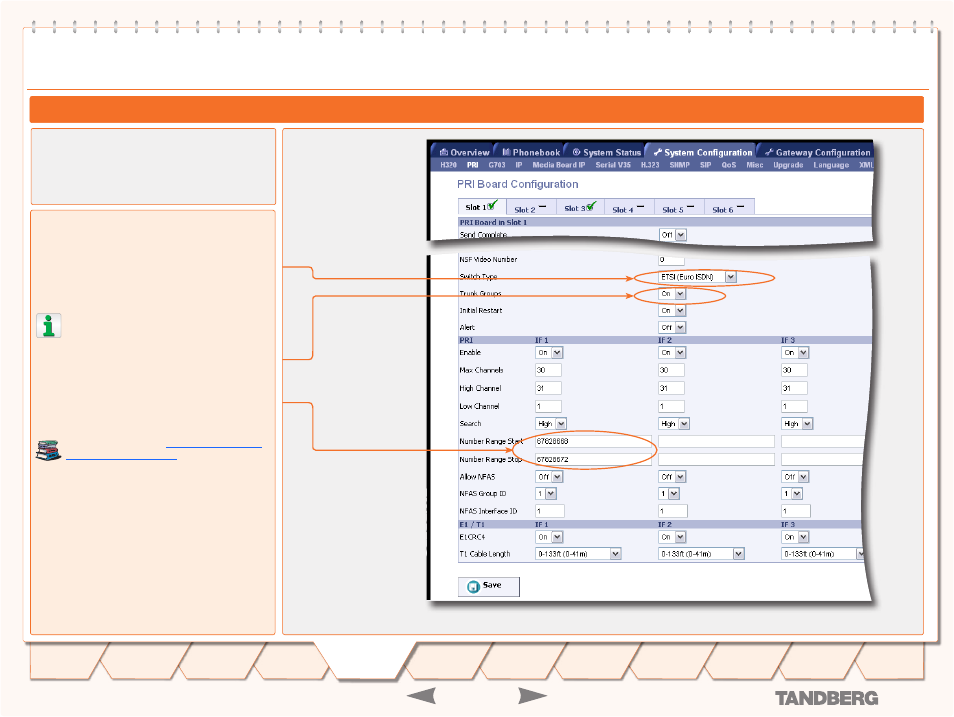This screenshot has width=954, height=717.
Task: Switch to the Phonebook tab
Action: [x=531, y=152]
